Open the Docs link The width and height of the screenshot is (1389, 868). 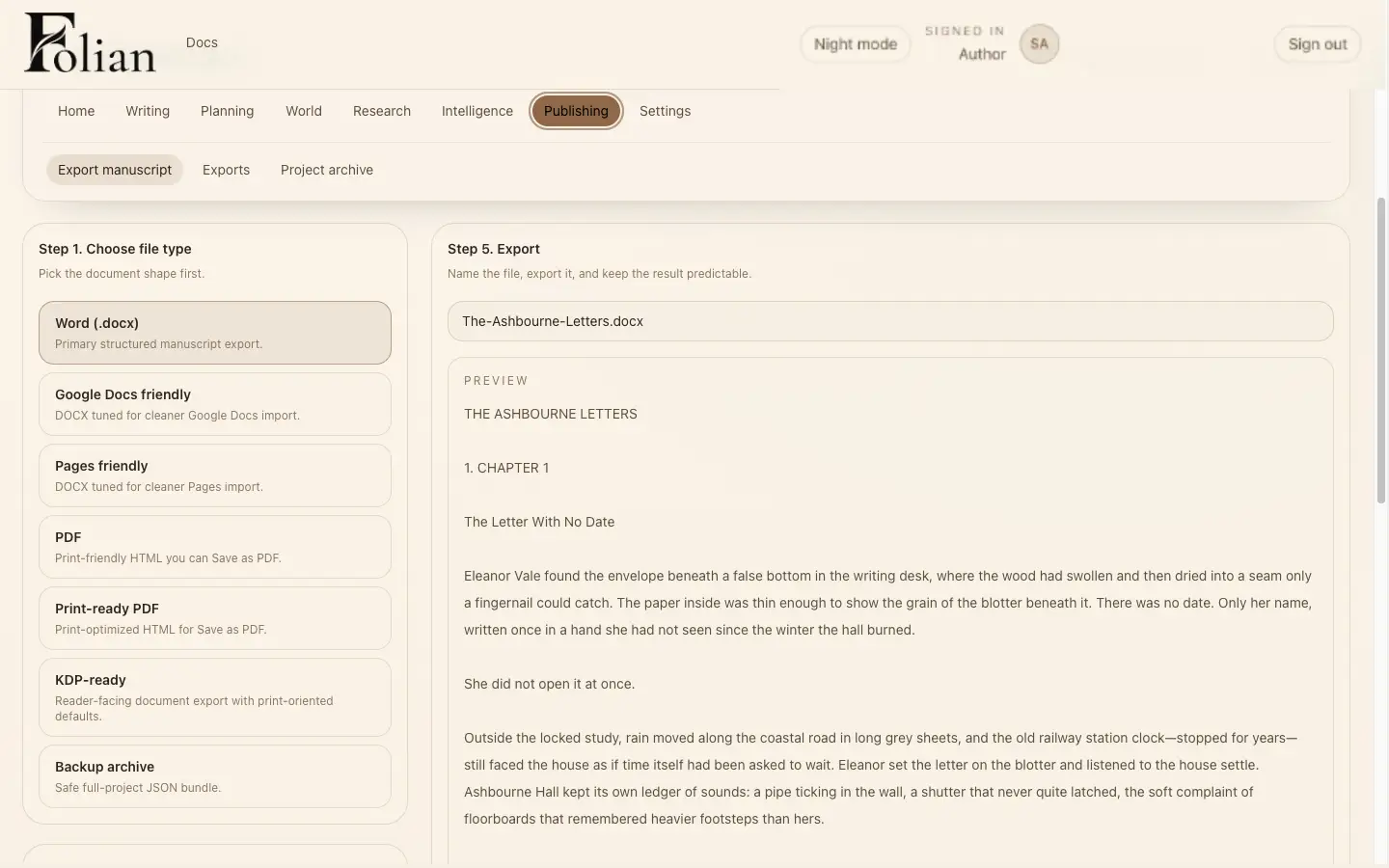click(x=202, y=42)
